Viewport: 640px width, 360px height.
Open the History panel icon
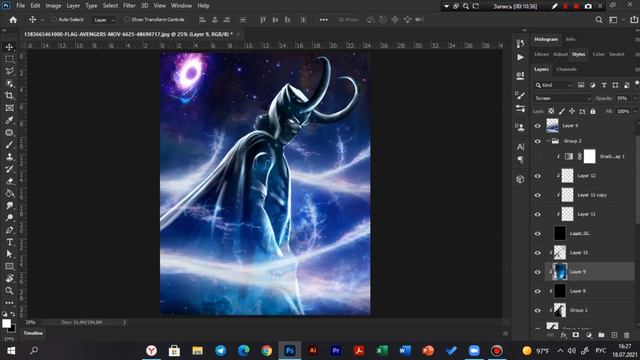pos(520,43)
